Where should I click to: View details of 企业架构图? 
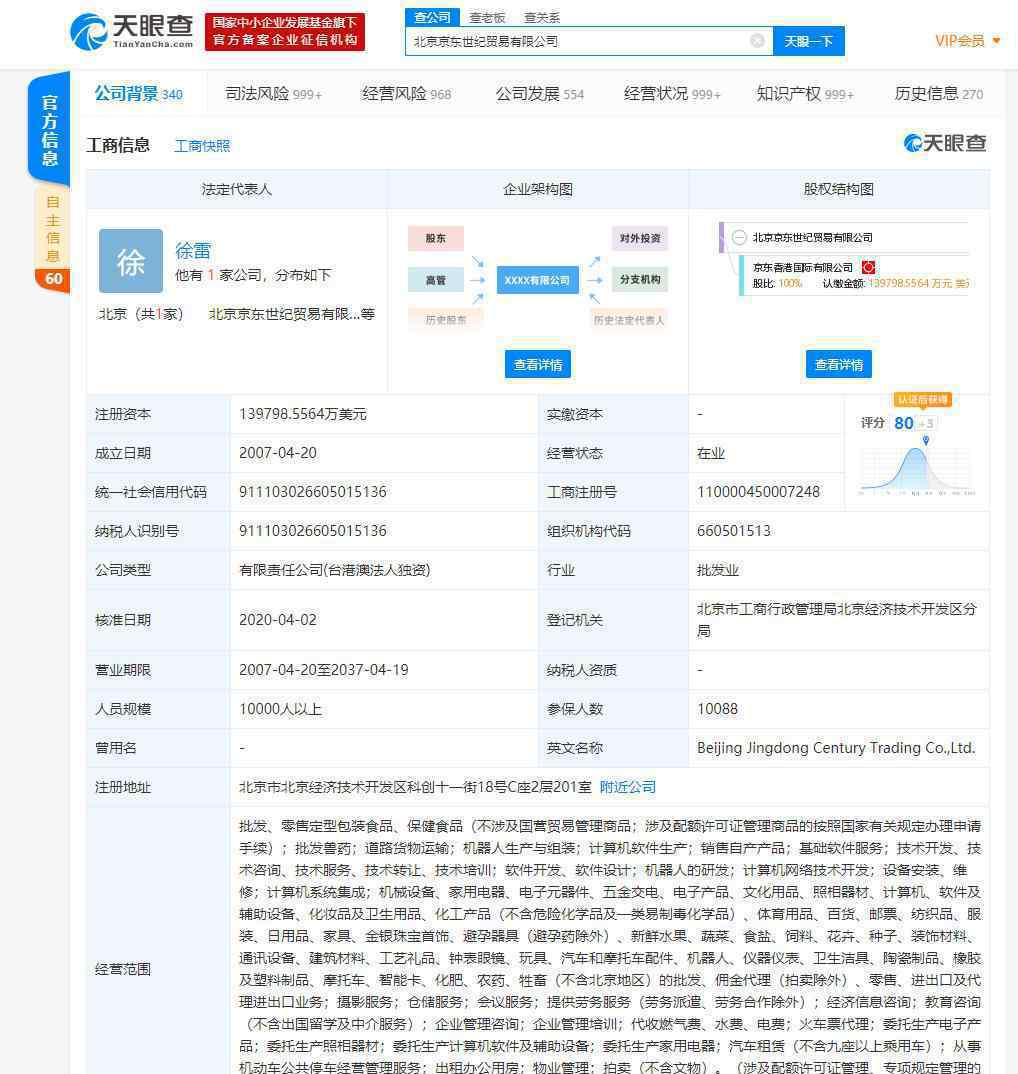(538, 364)
